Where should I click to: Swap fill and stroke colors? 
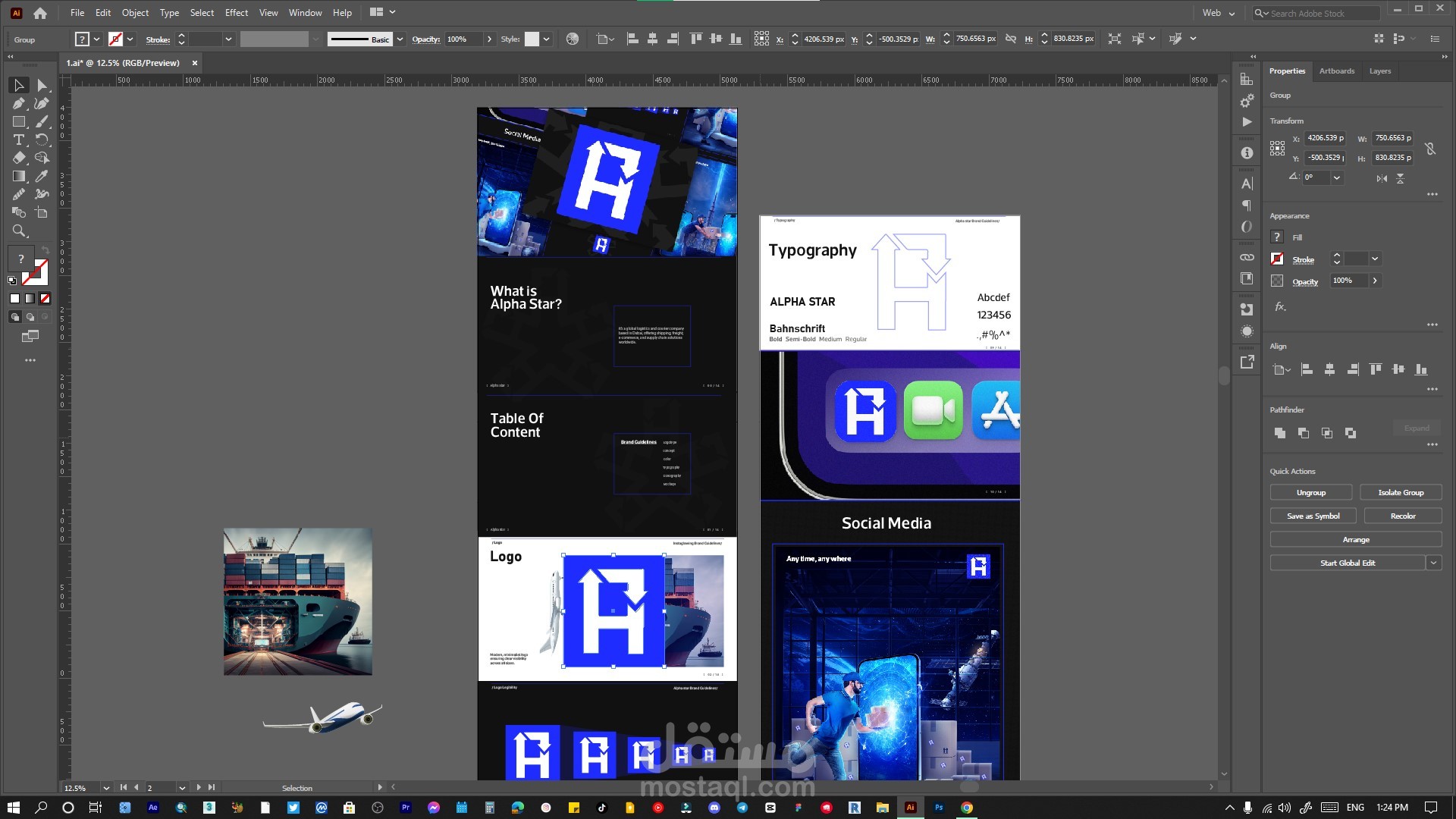click(x=45, y=250)
